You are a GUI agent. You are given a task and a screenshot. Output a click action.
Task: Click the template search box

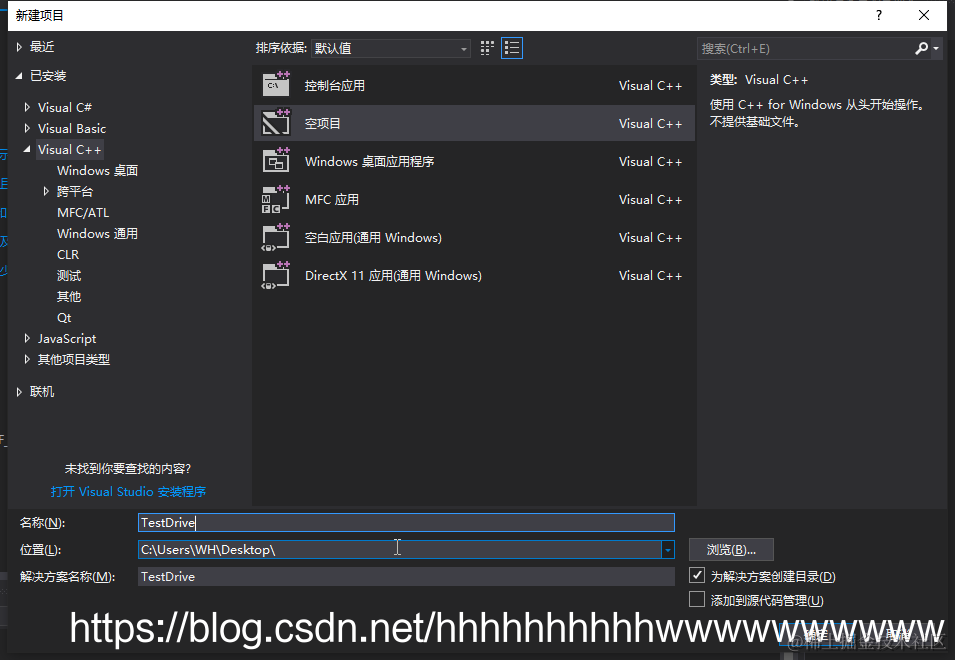pos(804,48)
